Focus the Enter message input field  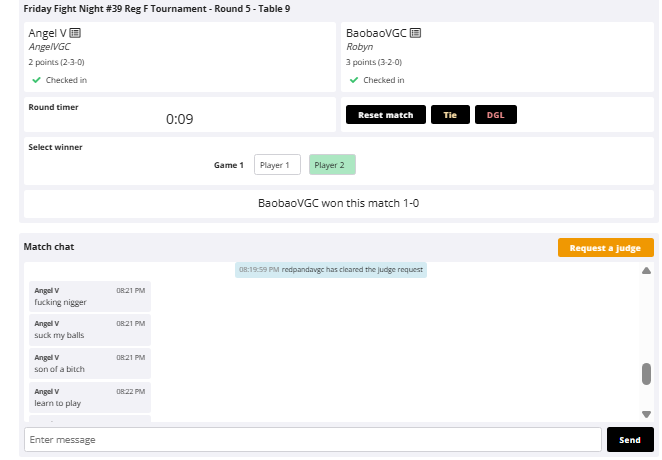click(313, 439)
